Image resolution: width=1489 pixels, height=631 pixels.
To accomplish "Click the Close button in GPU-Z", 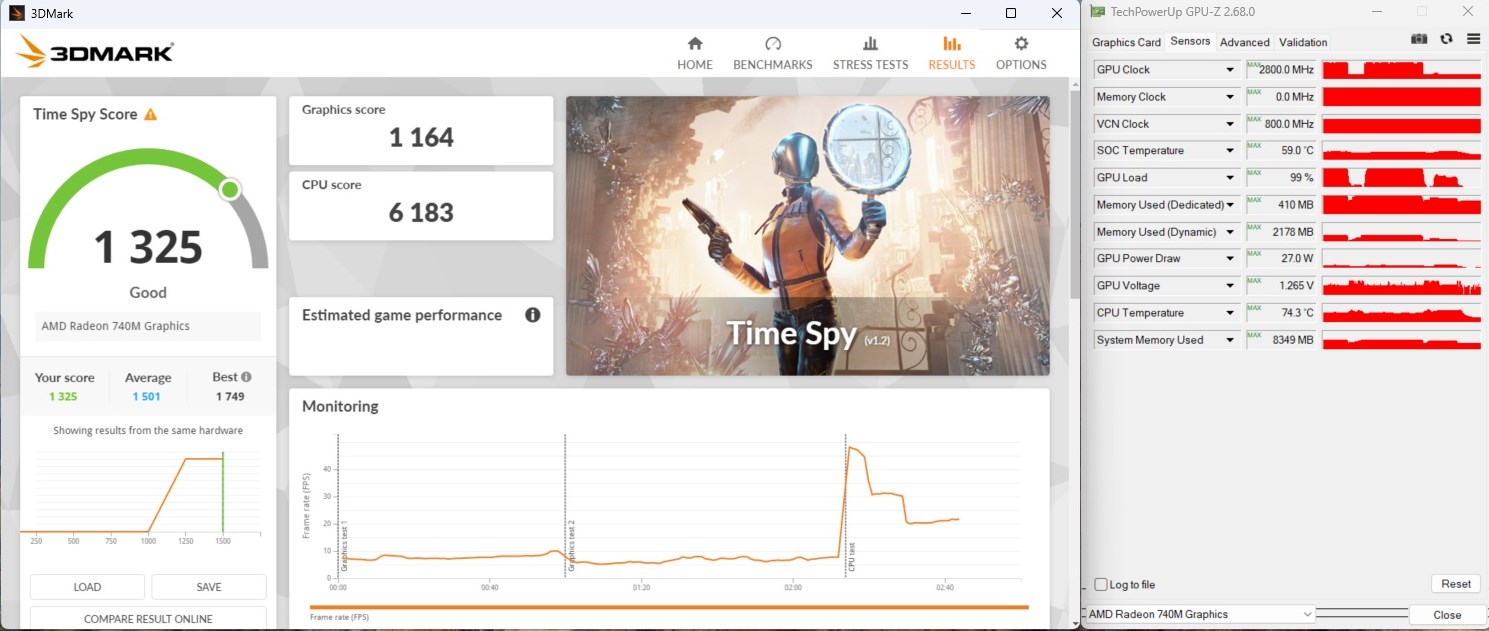I will [x=1447, y=615].
